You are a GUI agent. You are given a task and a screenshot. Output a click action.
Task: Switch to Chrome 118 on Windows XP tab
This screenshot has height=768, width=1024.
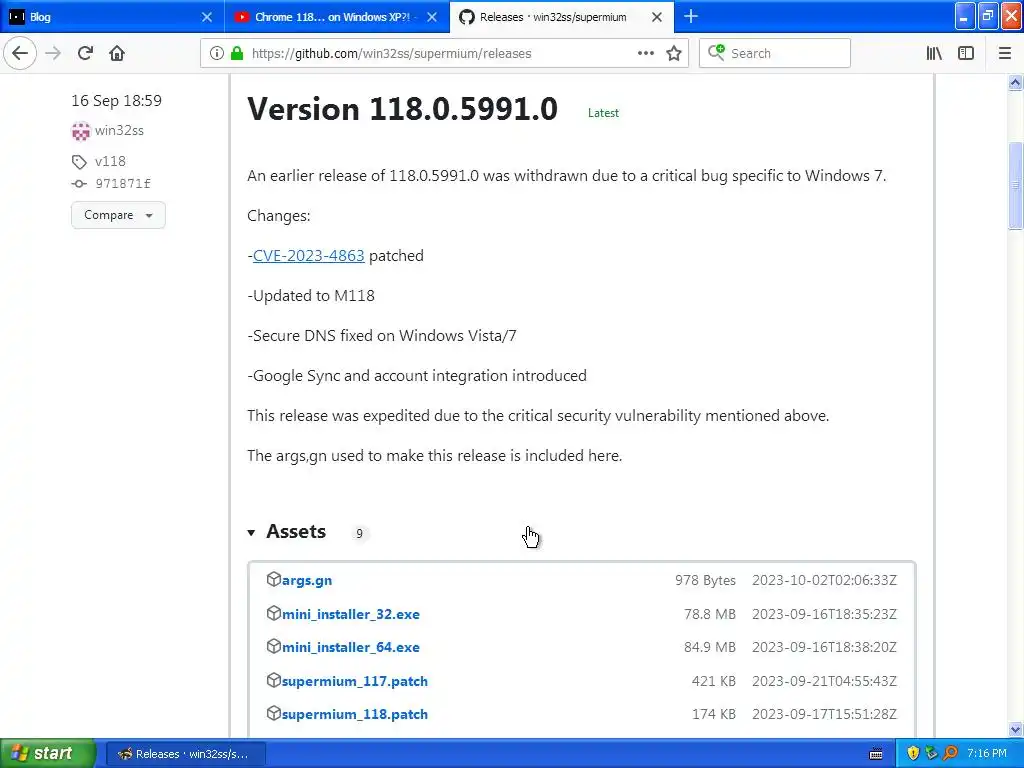(337, 17)
